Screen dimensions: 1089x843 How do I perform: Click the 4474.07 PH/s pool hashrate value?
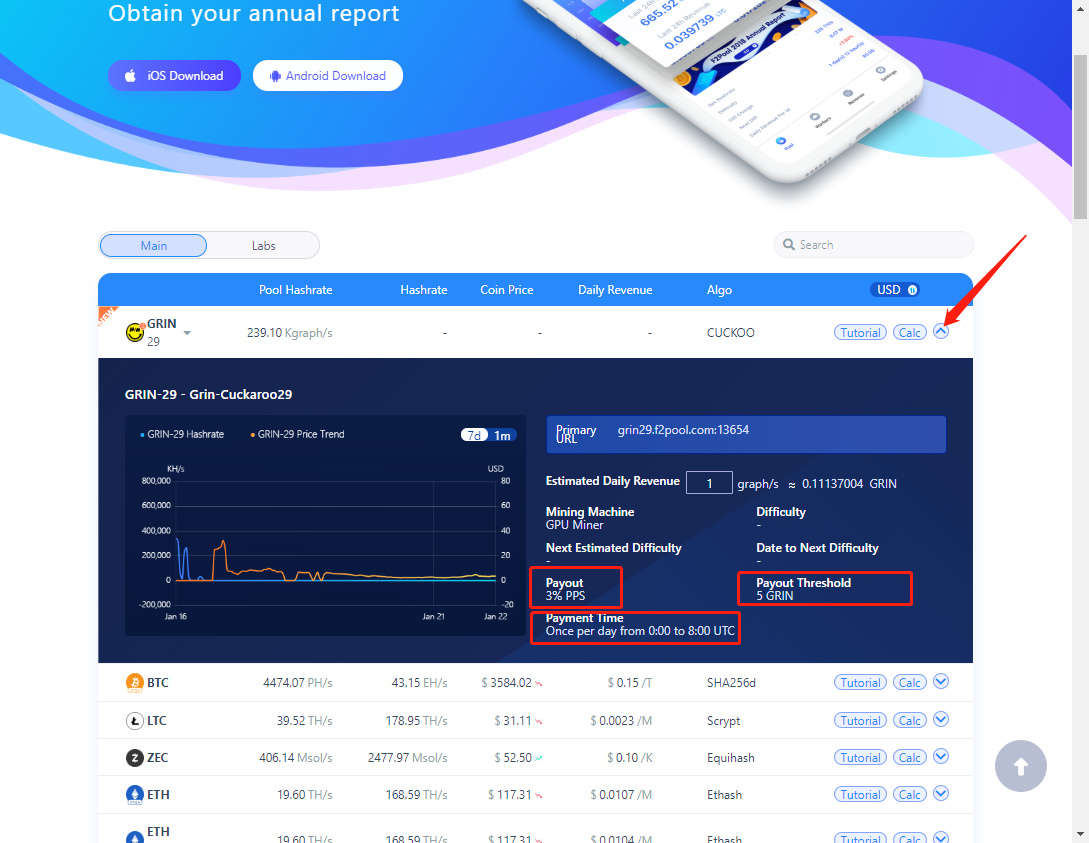pos(297,683)
